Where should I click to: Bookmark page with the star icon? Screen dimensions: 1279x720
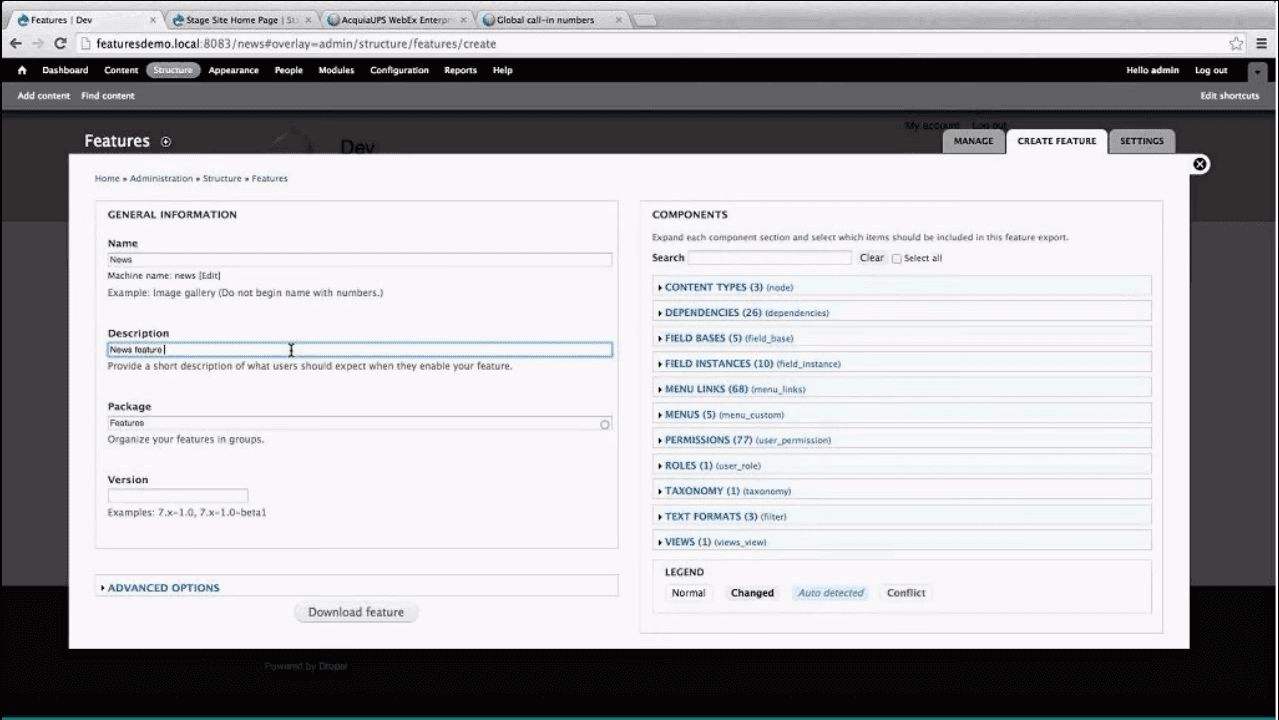click(1236, 44)
